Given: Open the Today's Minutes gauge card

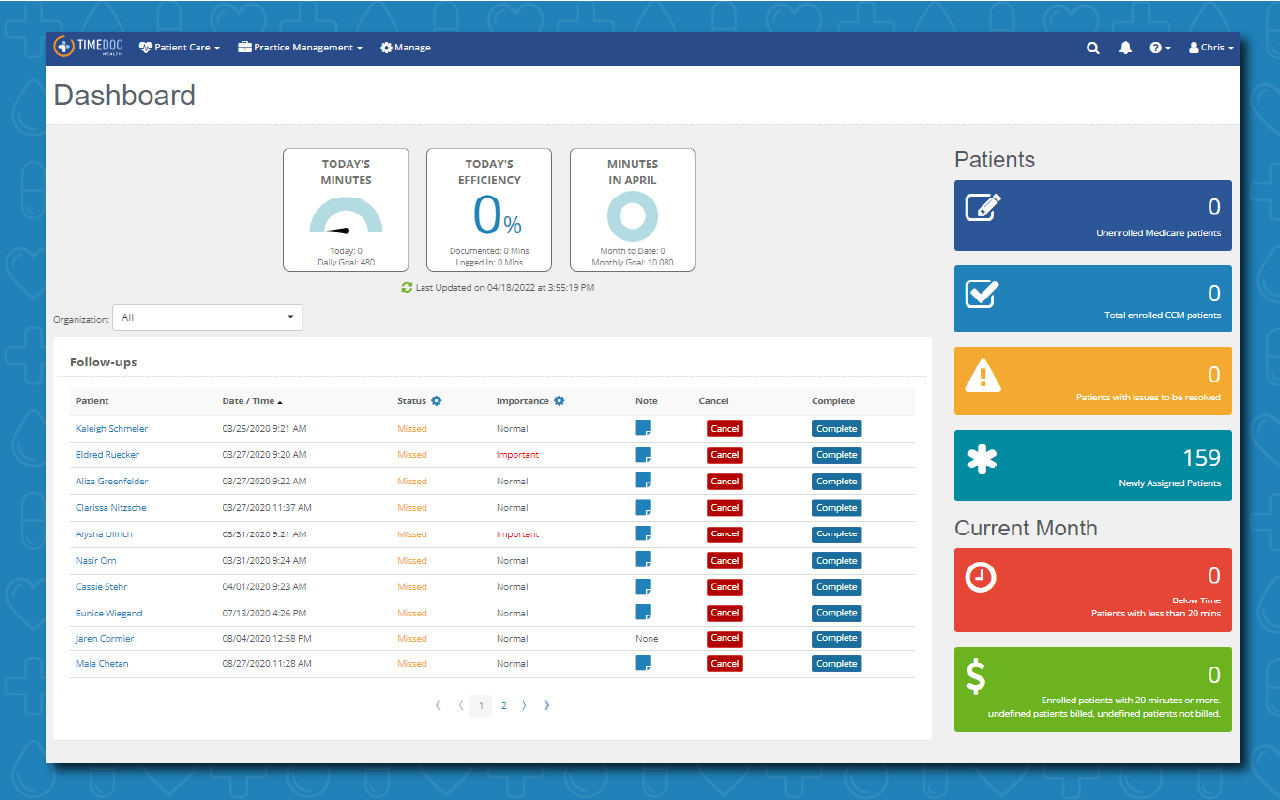Looking at the screenshot, I should (346, 210).
